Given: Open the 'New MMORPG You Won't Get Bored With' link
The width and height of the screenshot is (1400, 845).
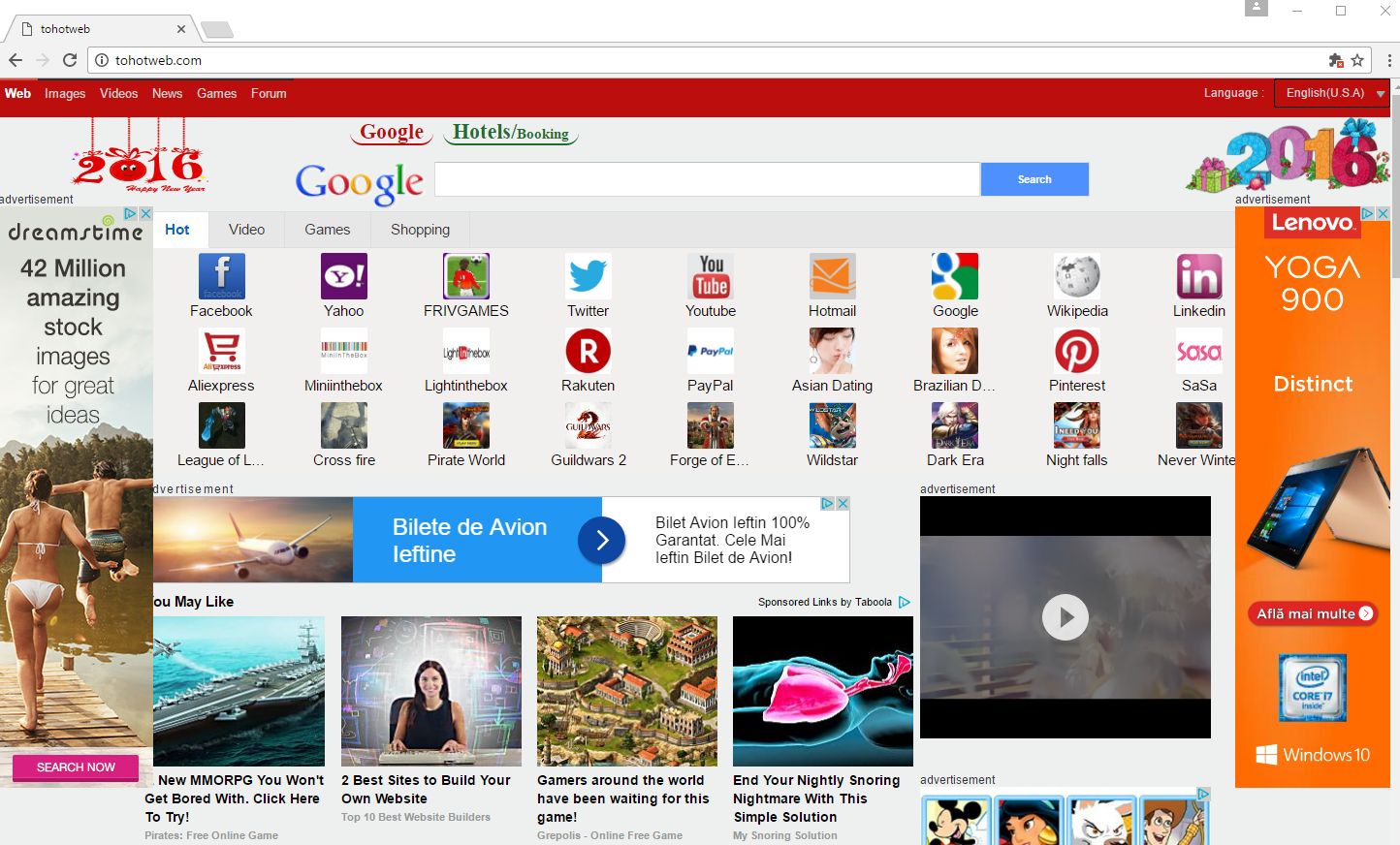Looking at the screenshot, I should pyautogui.click(x=235, y=798).
